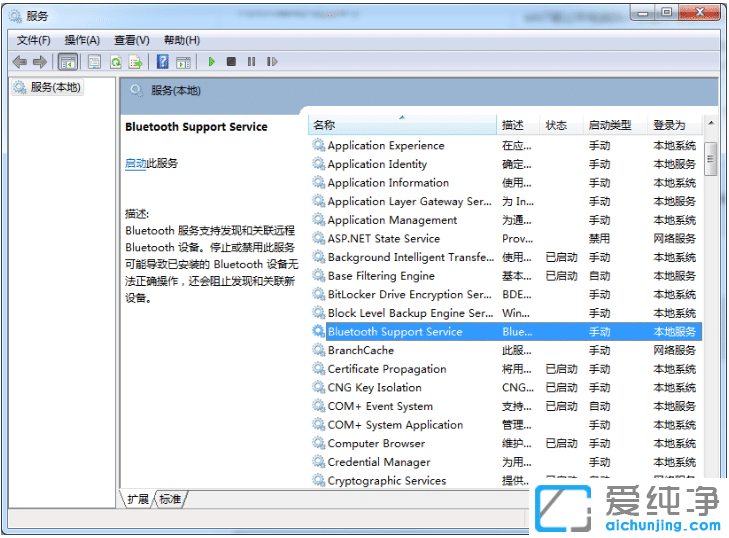Viewport: 729px width, 538px height.
Task: Click the Restart Service toolbar icon
Action: [x=273, y=62]
